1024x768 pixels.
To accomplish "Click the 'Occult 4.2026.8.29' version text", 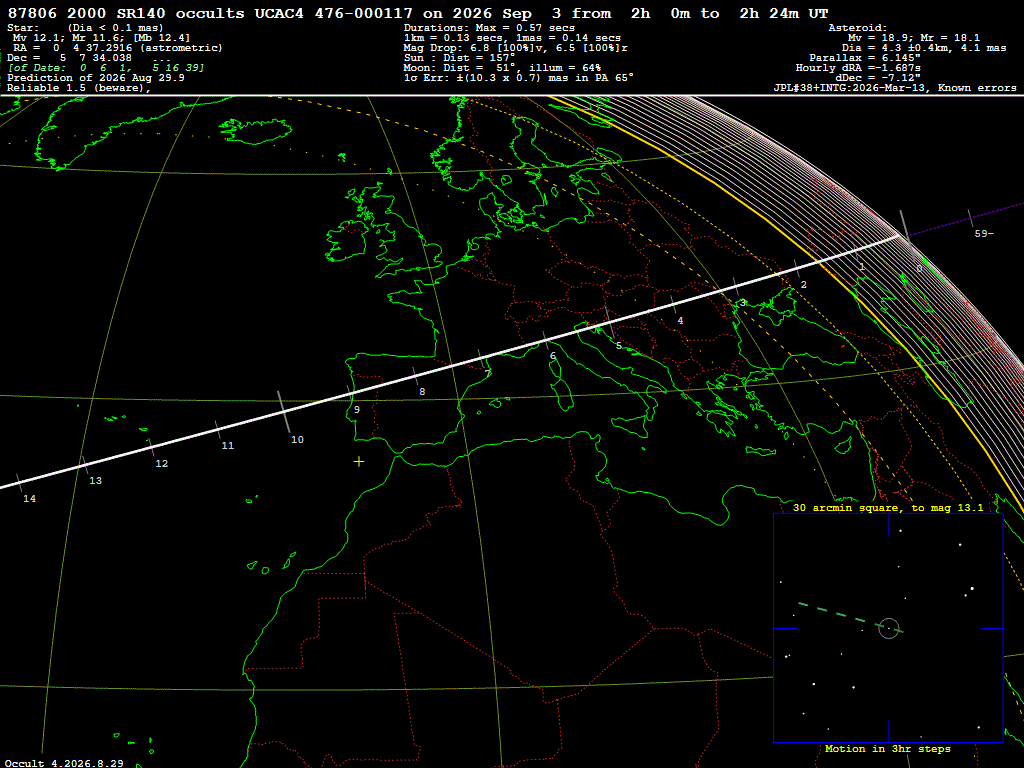I will pyautogui.click(x=65, y=763).
